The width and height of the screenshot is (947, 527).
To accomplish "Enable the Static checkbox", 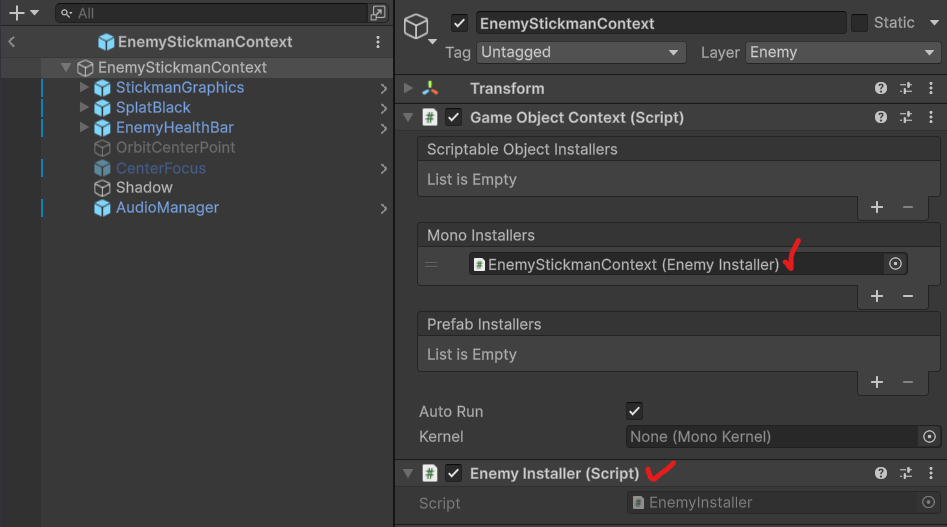I will (859, 23).
